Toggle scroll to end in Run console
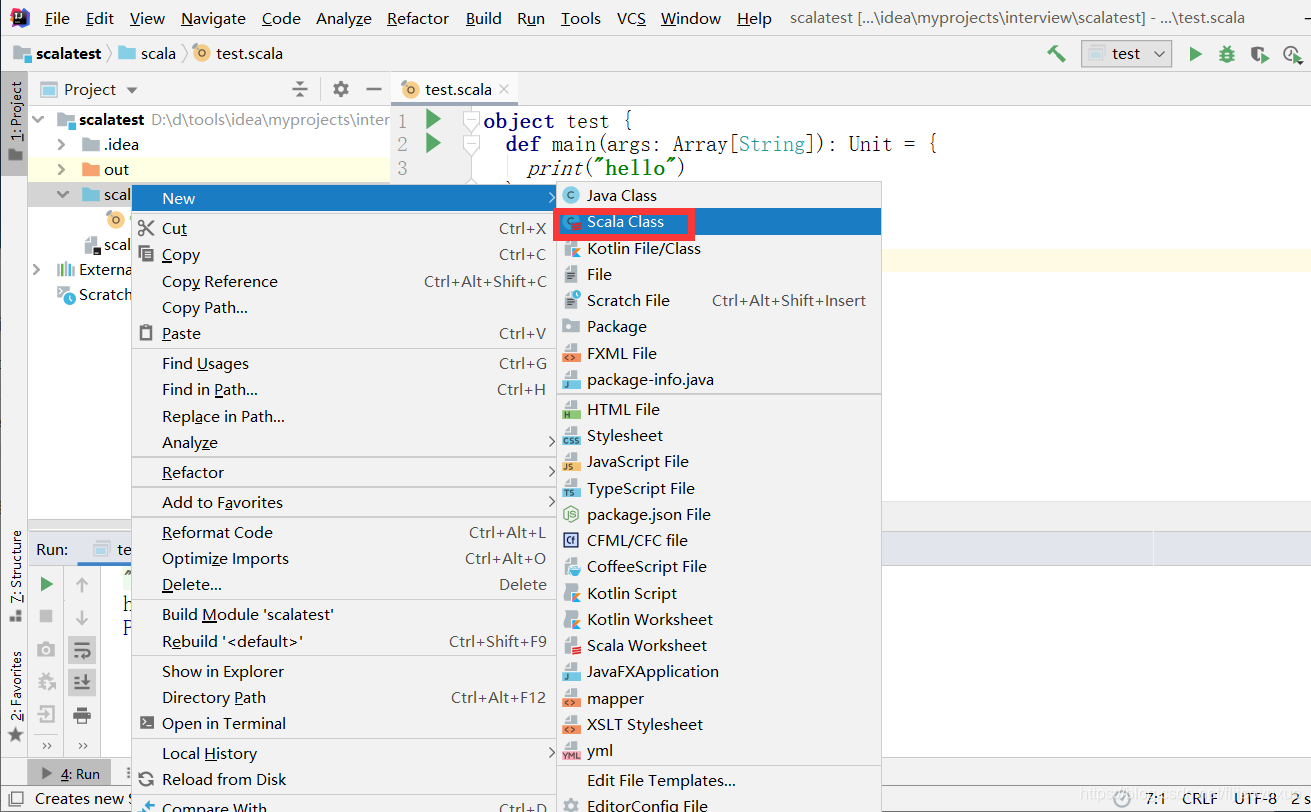The width and height of the screenshot is (1311, 812). (x=82, y=682)
